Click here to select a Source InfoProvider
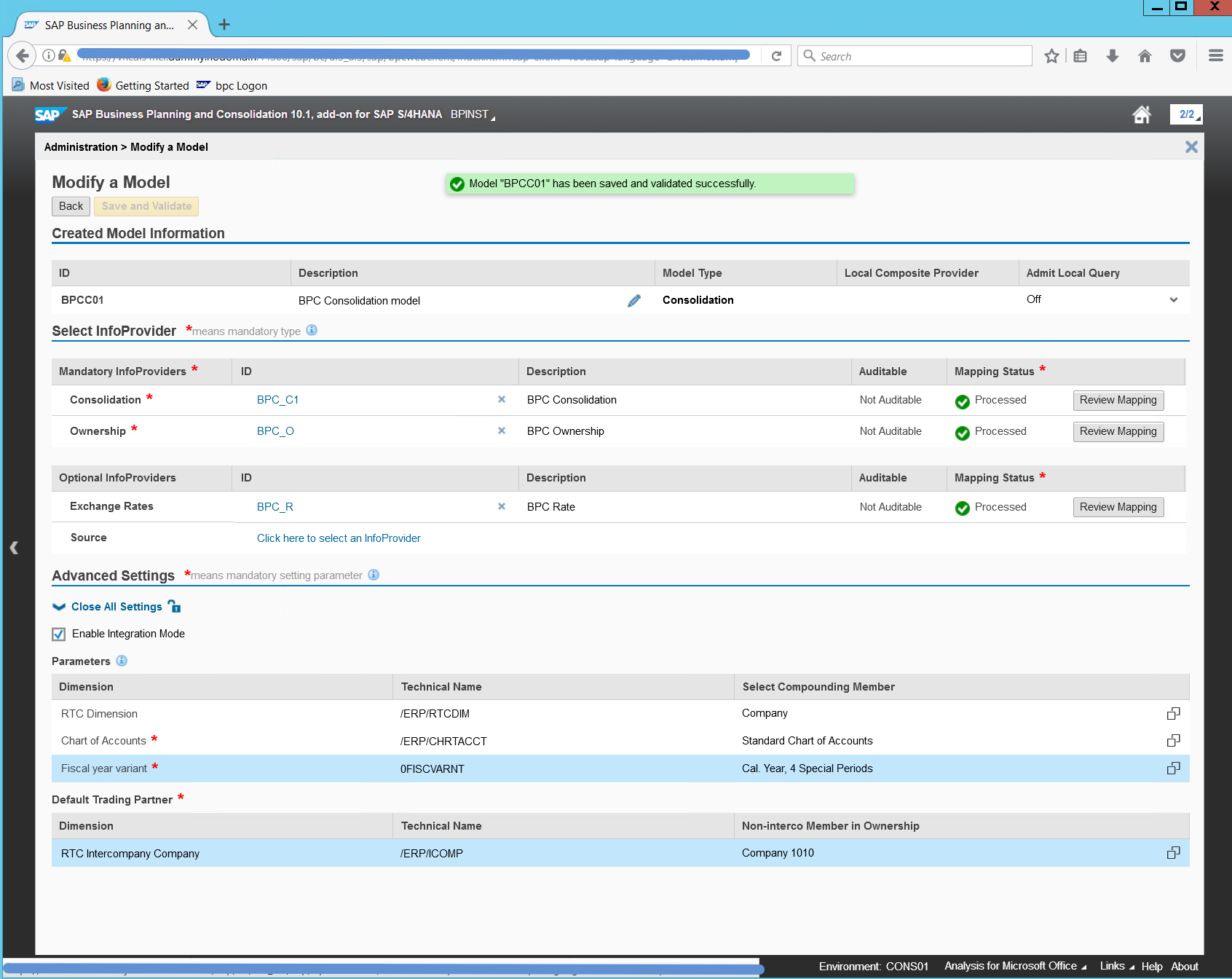Screen dimensions: 1232x979 [339, 538]
